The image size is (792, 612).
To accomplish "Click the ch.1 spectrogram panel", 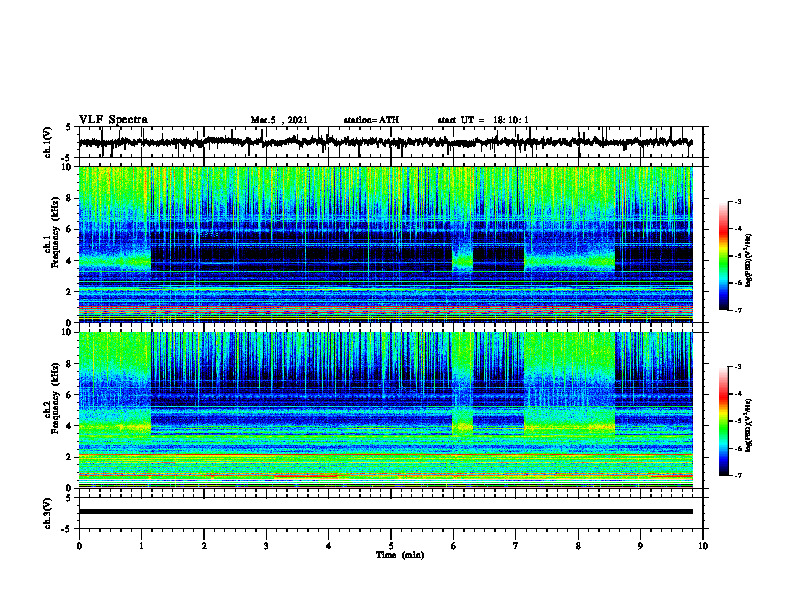I will (x=385, y=244).
